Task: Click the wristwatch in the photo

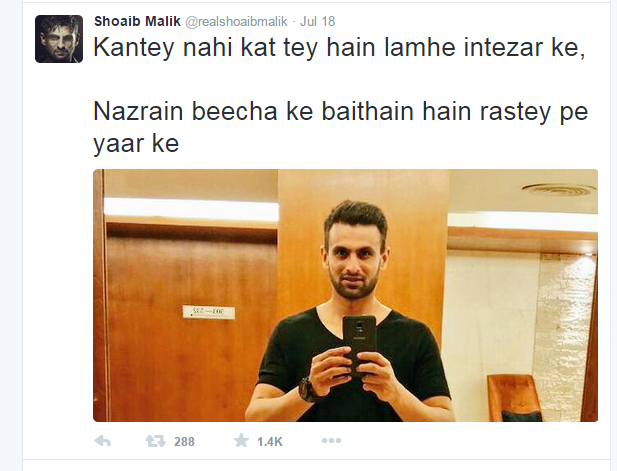Action: pos(307,390)
